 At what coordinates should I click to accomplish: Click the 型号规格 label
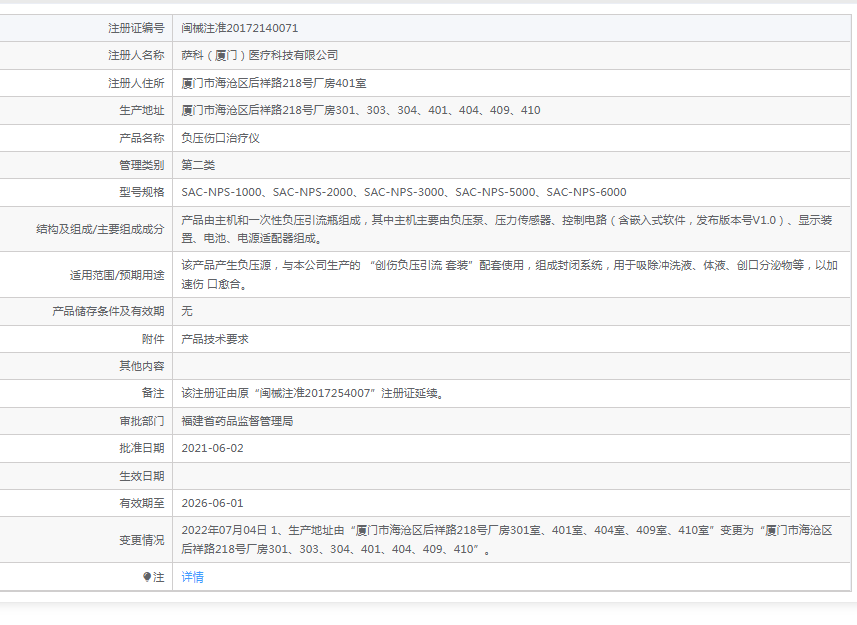[142, 192]
